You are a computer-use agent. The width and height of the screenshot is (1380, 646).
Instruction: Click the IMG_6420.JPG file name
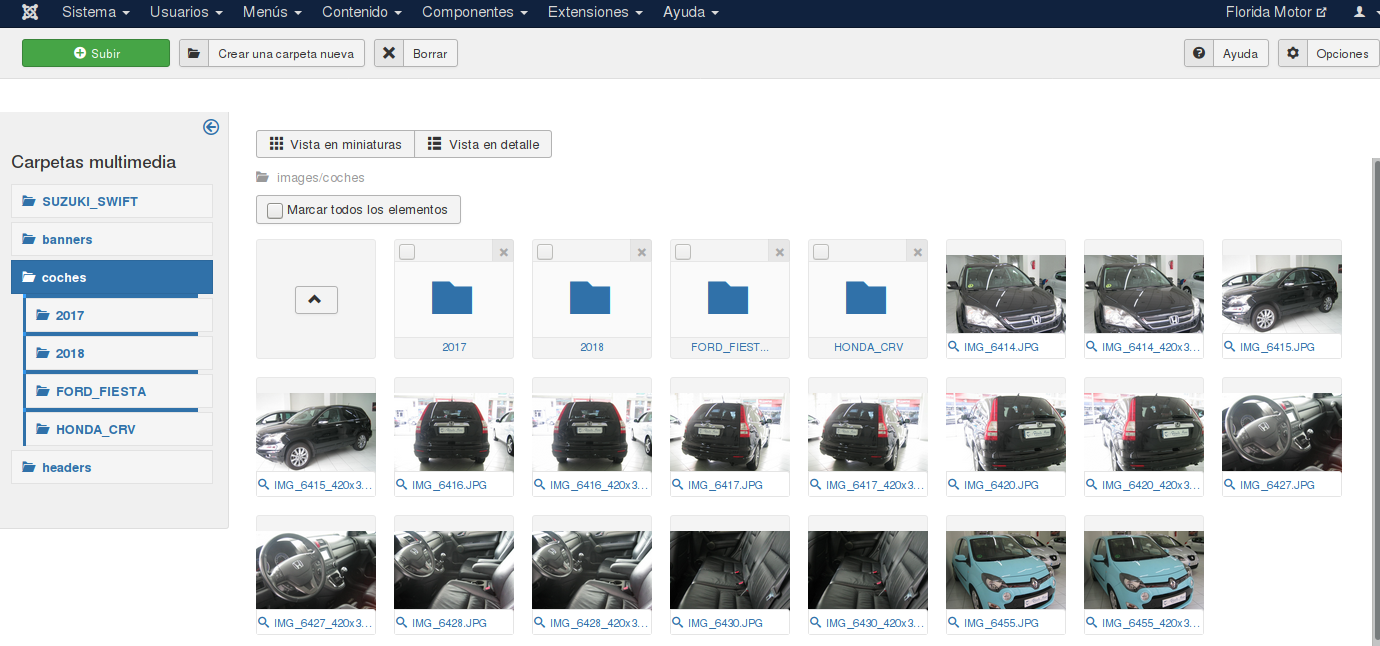pyautogui.click(x=1001, y=485)
